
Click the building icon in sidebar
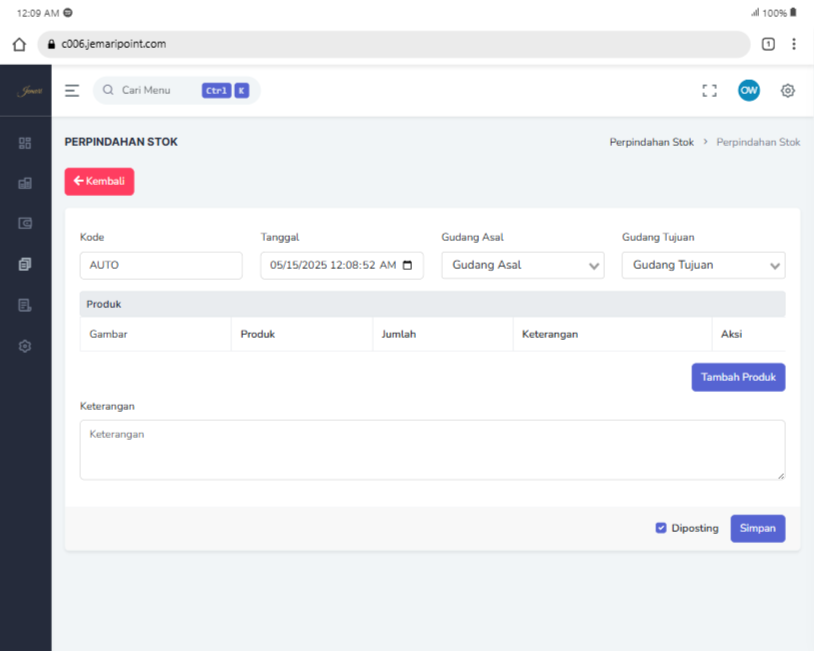(25, 184)
